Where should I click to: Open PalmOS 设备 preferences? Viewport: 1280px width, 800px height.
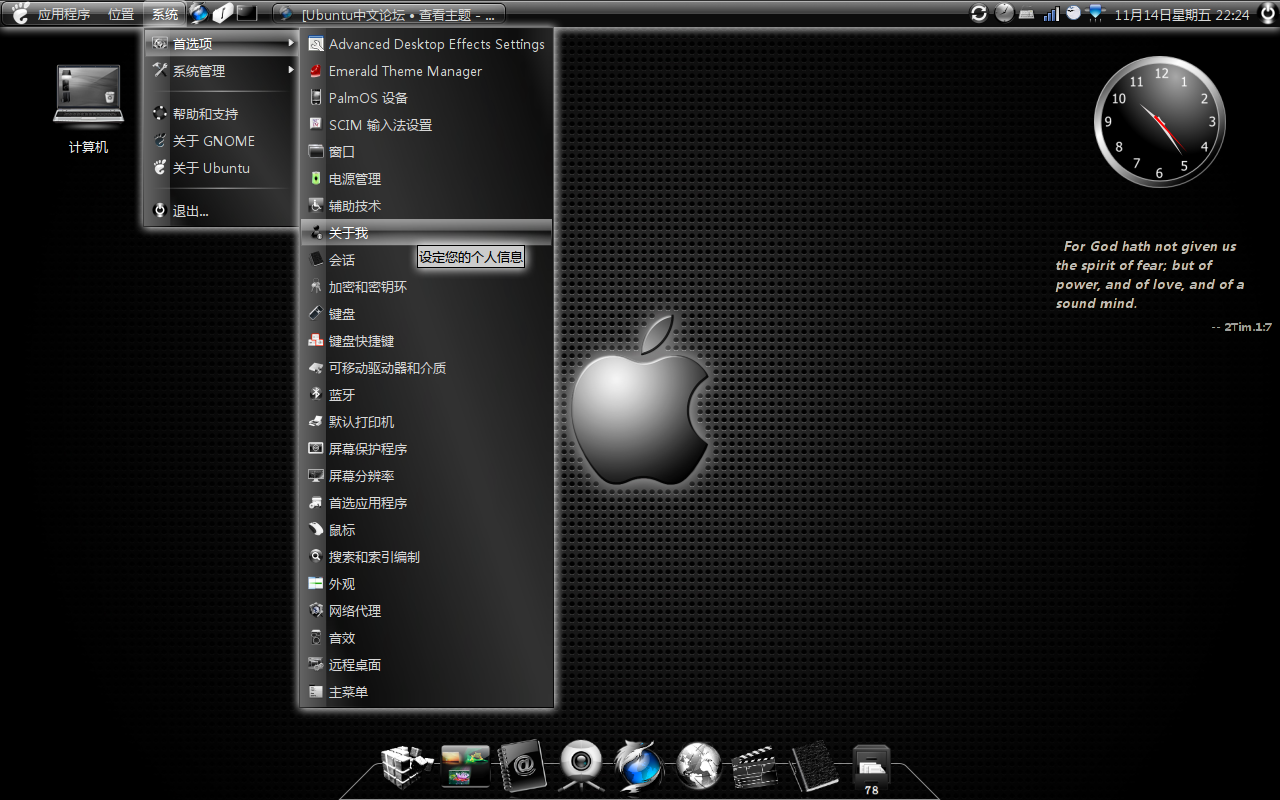tap(427, 98)
